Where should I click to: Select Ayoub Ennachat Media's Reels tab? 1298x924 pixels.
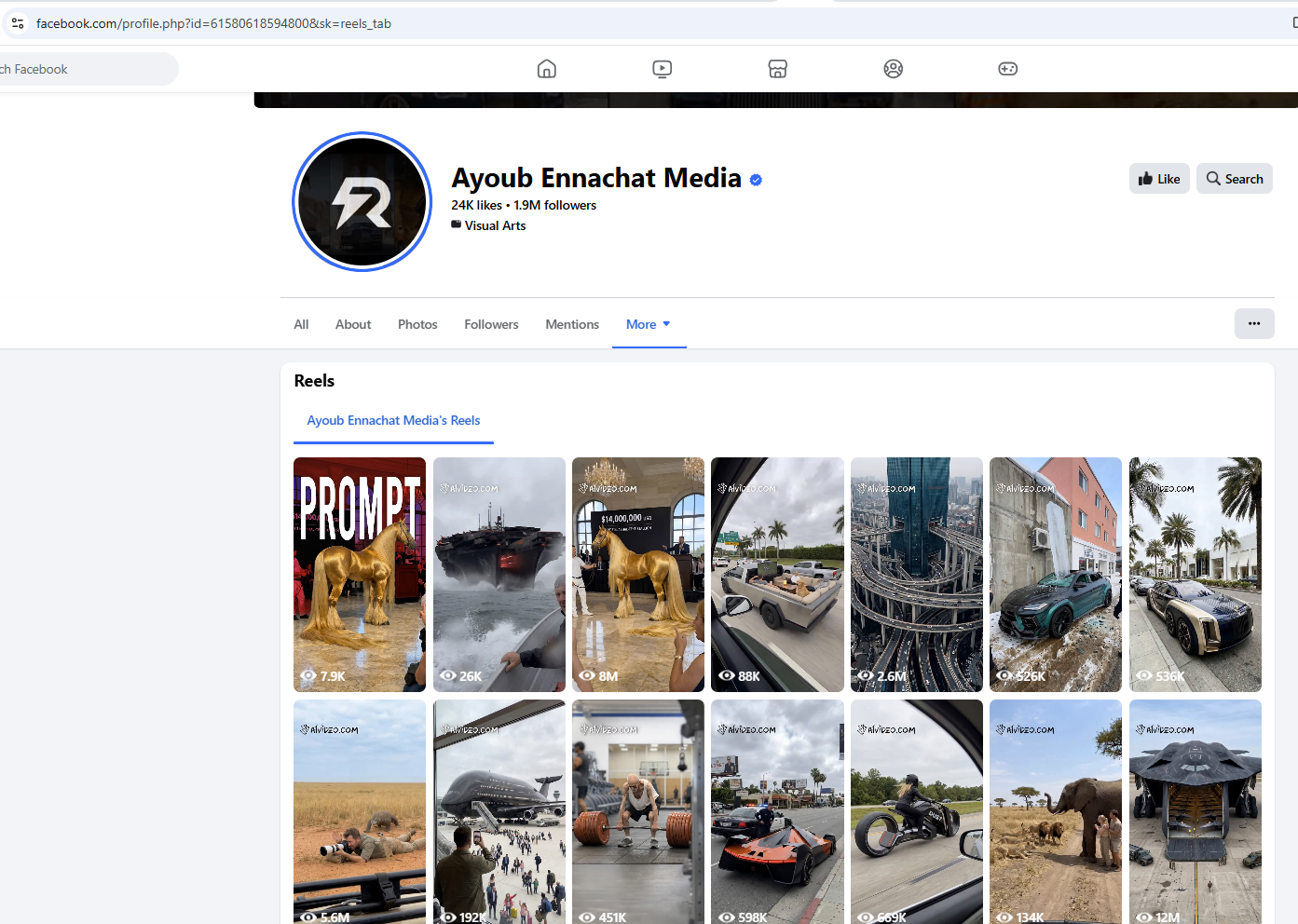pos(393,421)
